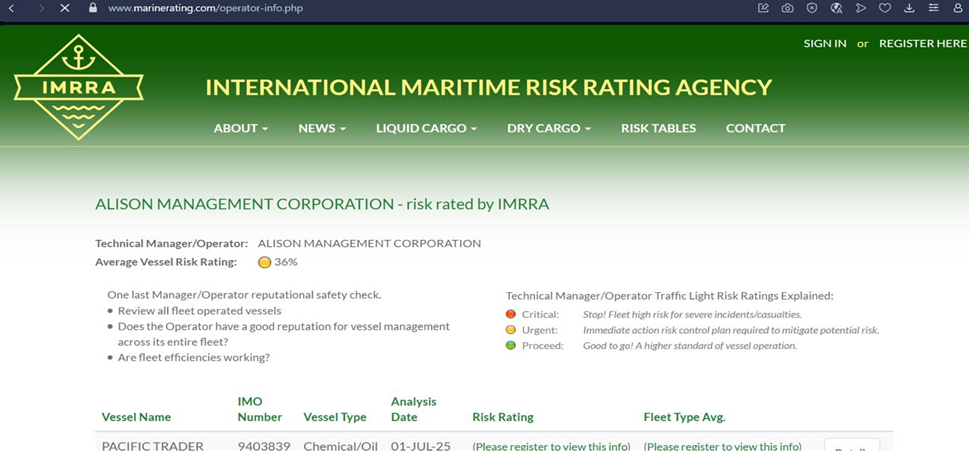The height and width of the screenshot is (452, 969).
Task: Open the browser easy setup sliders icon
Action: click(933, 8)
